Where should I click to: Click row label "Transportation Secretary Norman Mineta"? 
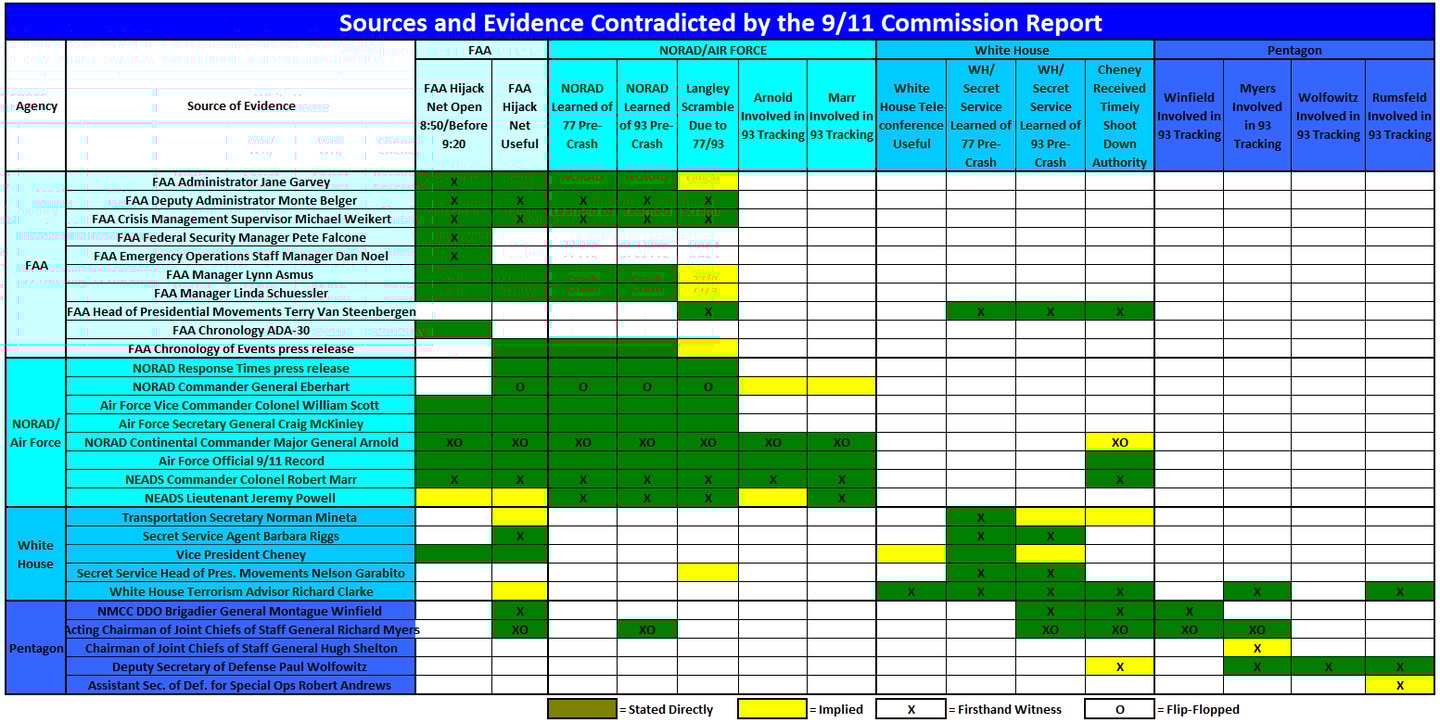click(241, 517)
